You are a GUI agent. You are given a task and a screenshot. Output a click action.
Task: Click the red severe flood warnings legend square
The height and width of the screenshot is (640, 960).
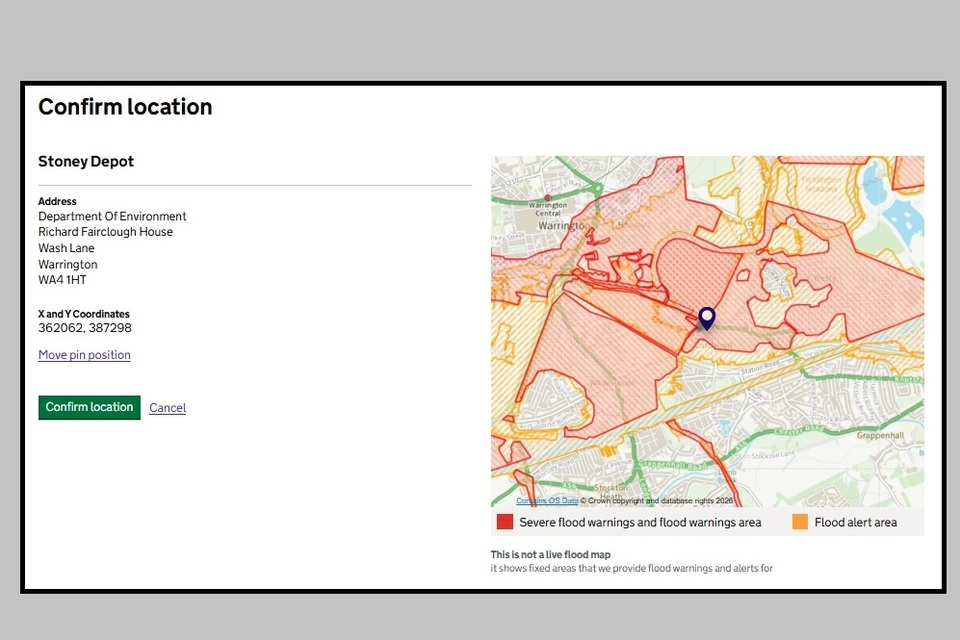[505, 522]
